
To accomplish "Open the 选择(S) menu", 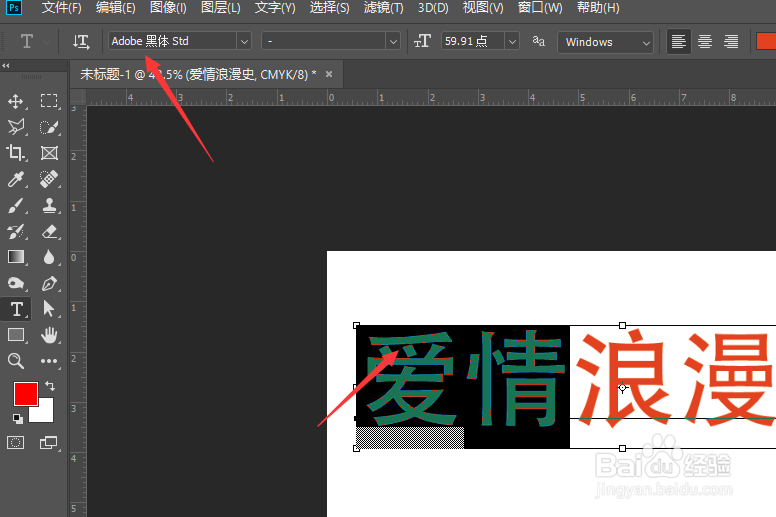I will click(329, 8).
